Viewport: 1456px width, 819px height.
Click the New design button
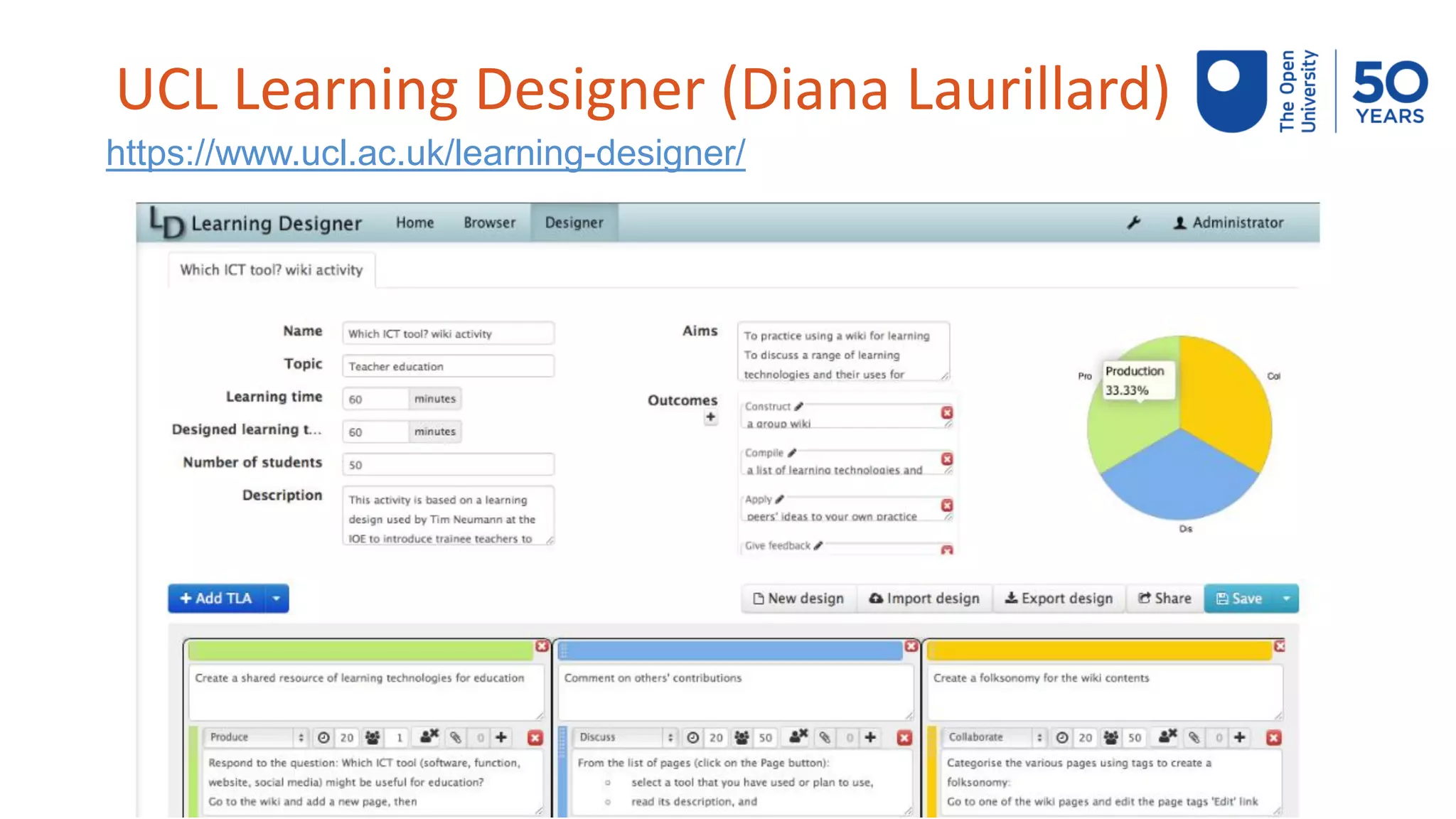pyautogui.click(x=798, y=599)
